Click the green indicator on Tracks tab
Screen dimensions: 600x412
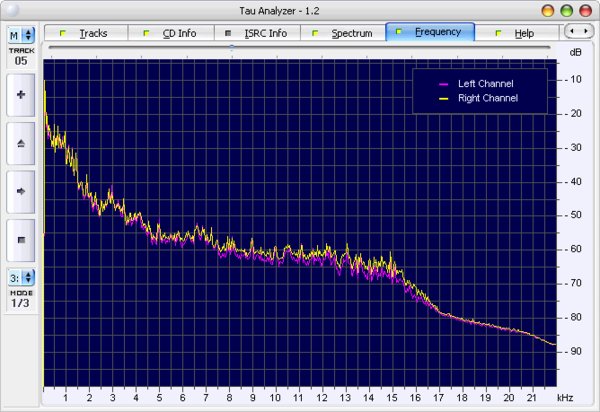point(63,33)
